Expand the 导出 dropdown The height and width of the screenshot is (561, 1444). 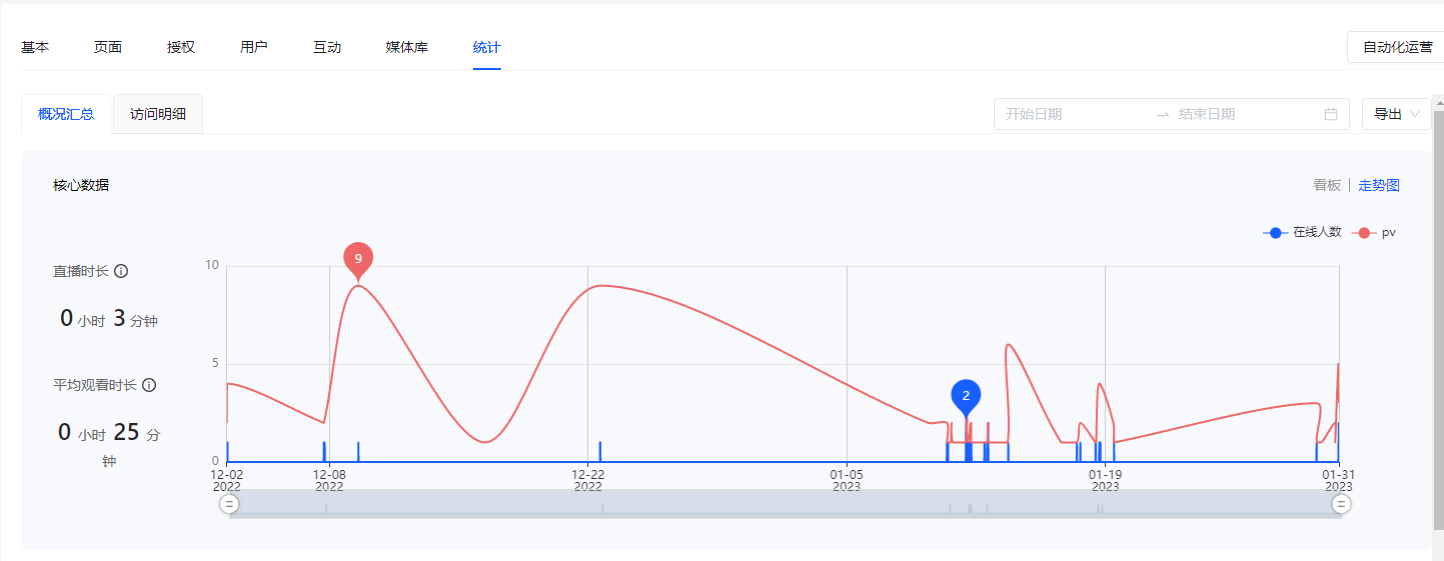1397,114
